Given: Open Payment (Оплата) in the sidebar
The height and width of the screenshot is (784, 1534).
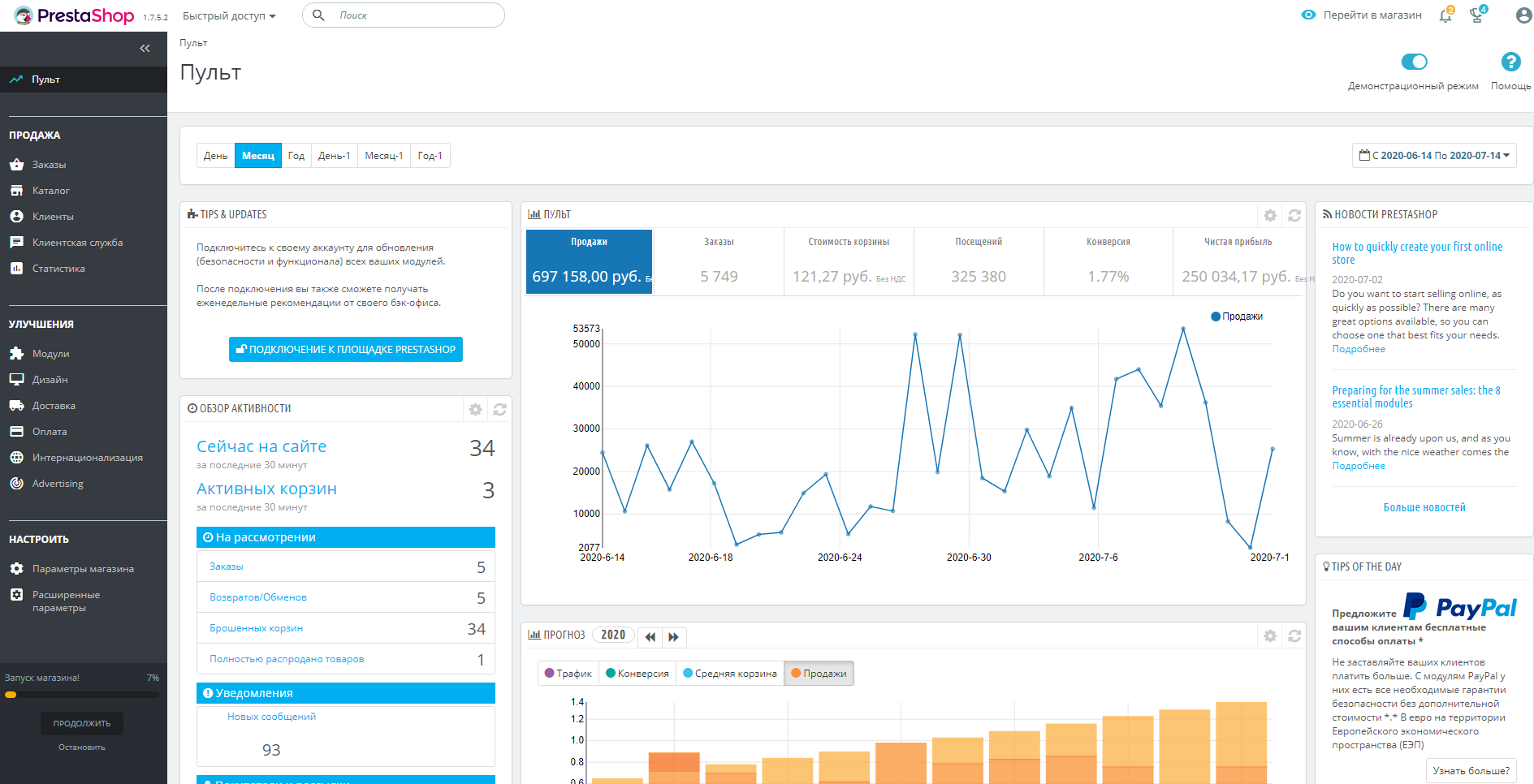Looking at the screenshot, I should pos(50,432).
